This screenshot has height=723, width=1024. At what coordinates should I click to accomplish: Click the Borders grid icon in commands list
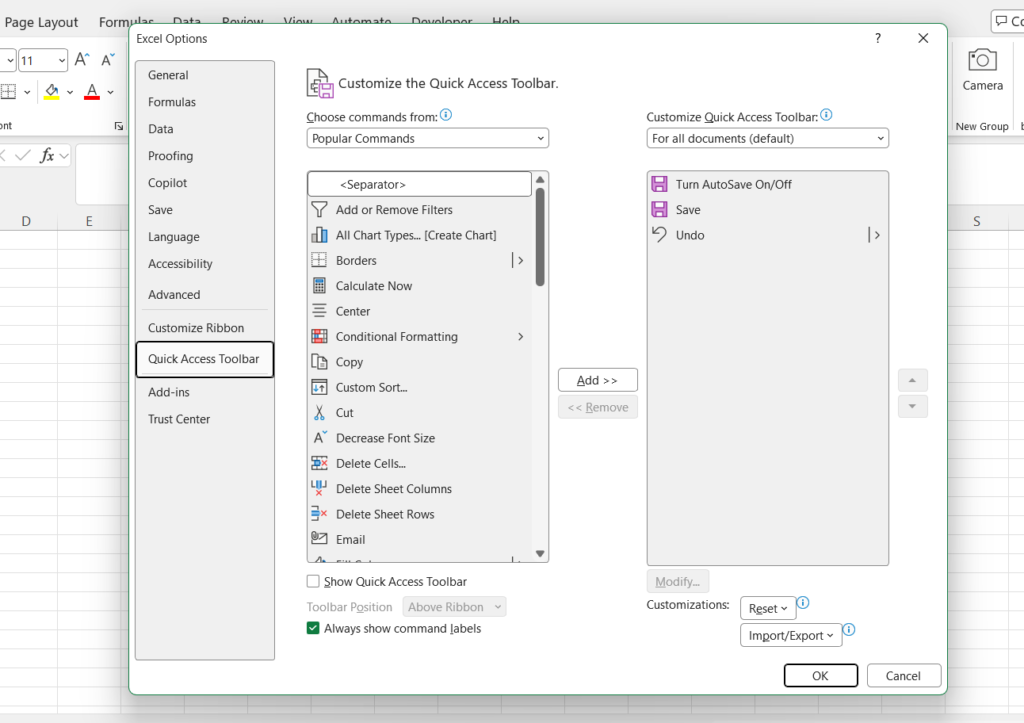coord(319,260)
